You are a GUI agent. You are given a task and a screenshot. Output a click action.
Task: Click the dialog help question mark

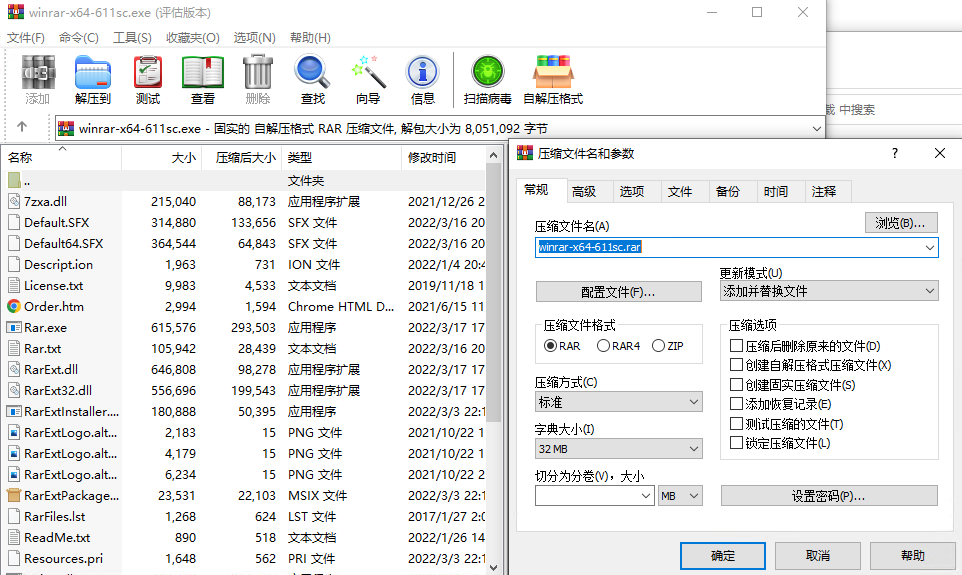895,153
